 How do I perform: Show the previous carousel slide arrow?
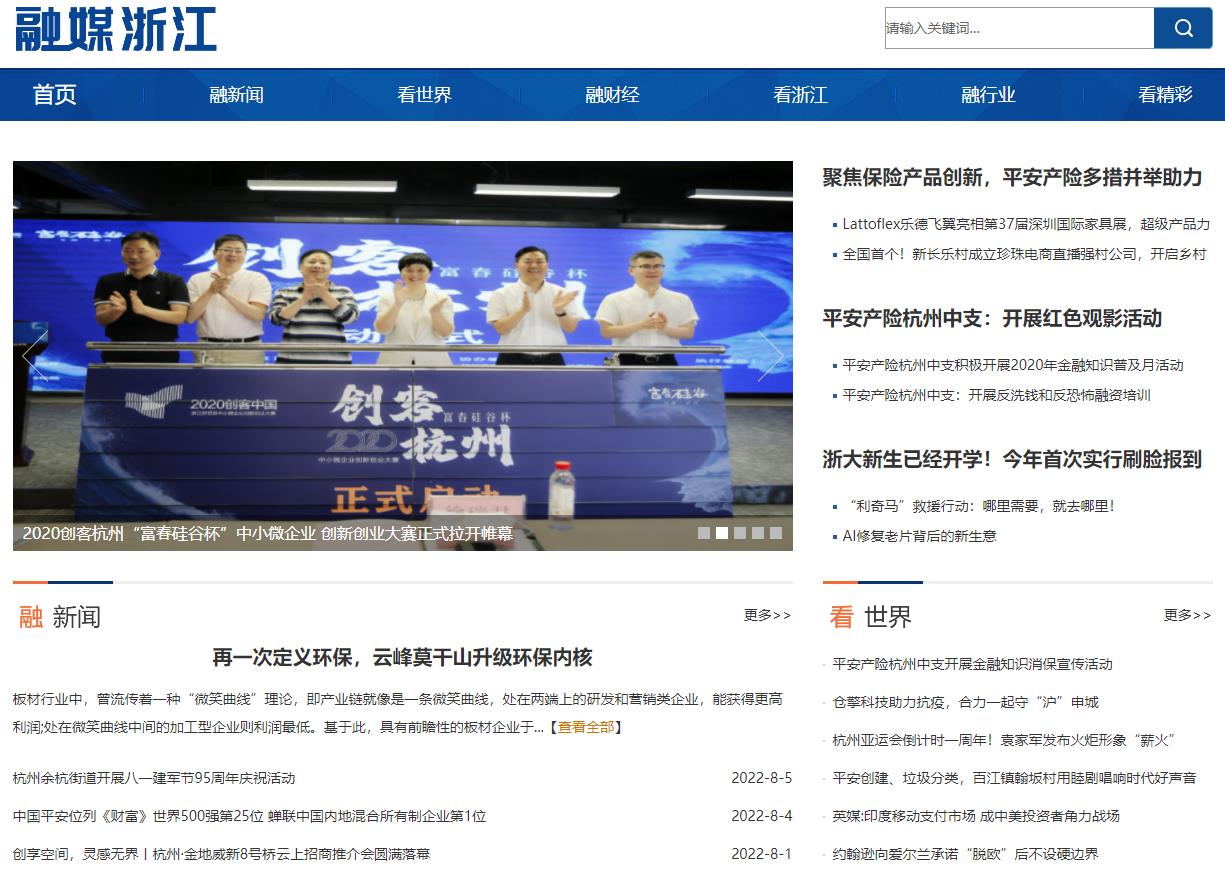pos(35,355)
